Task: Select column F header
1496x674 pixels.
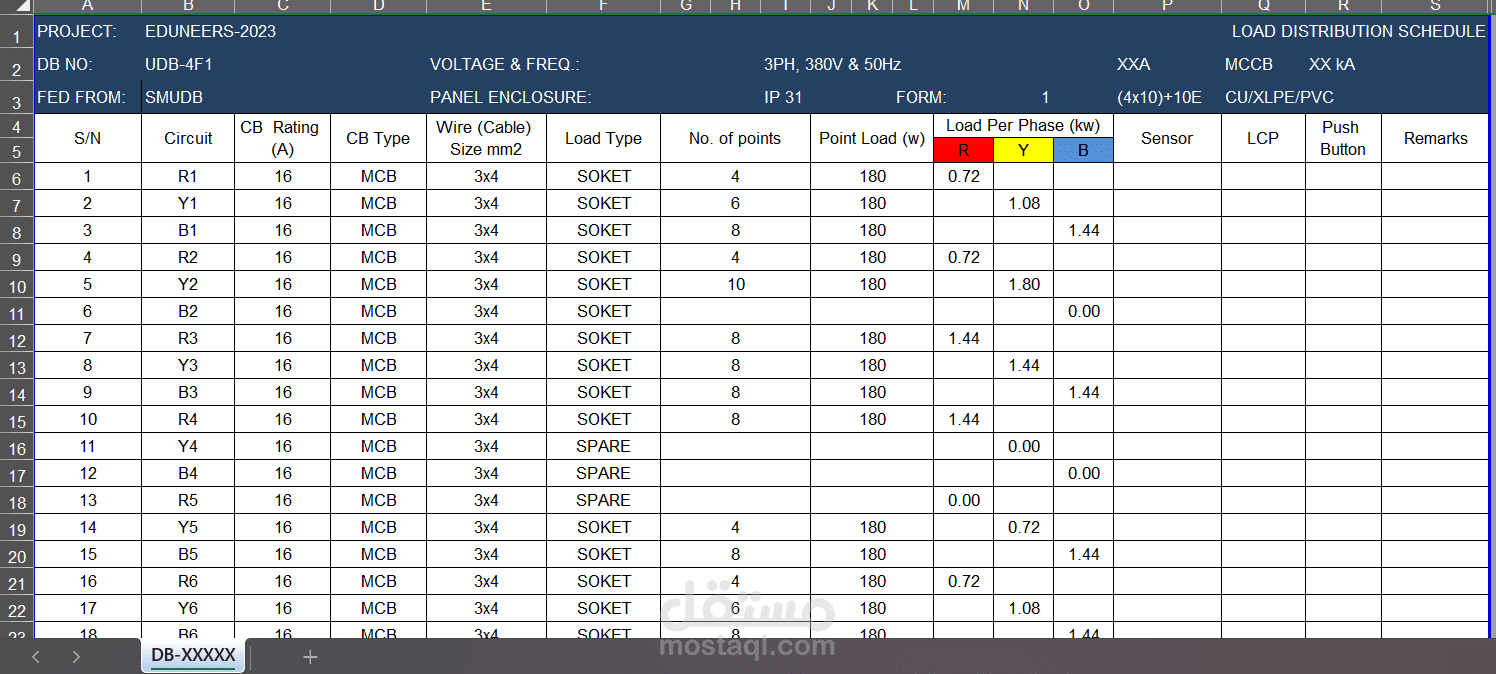Action: coord(603,6)
